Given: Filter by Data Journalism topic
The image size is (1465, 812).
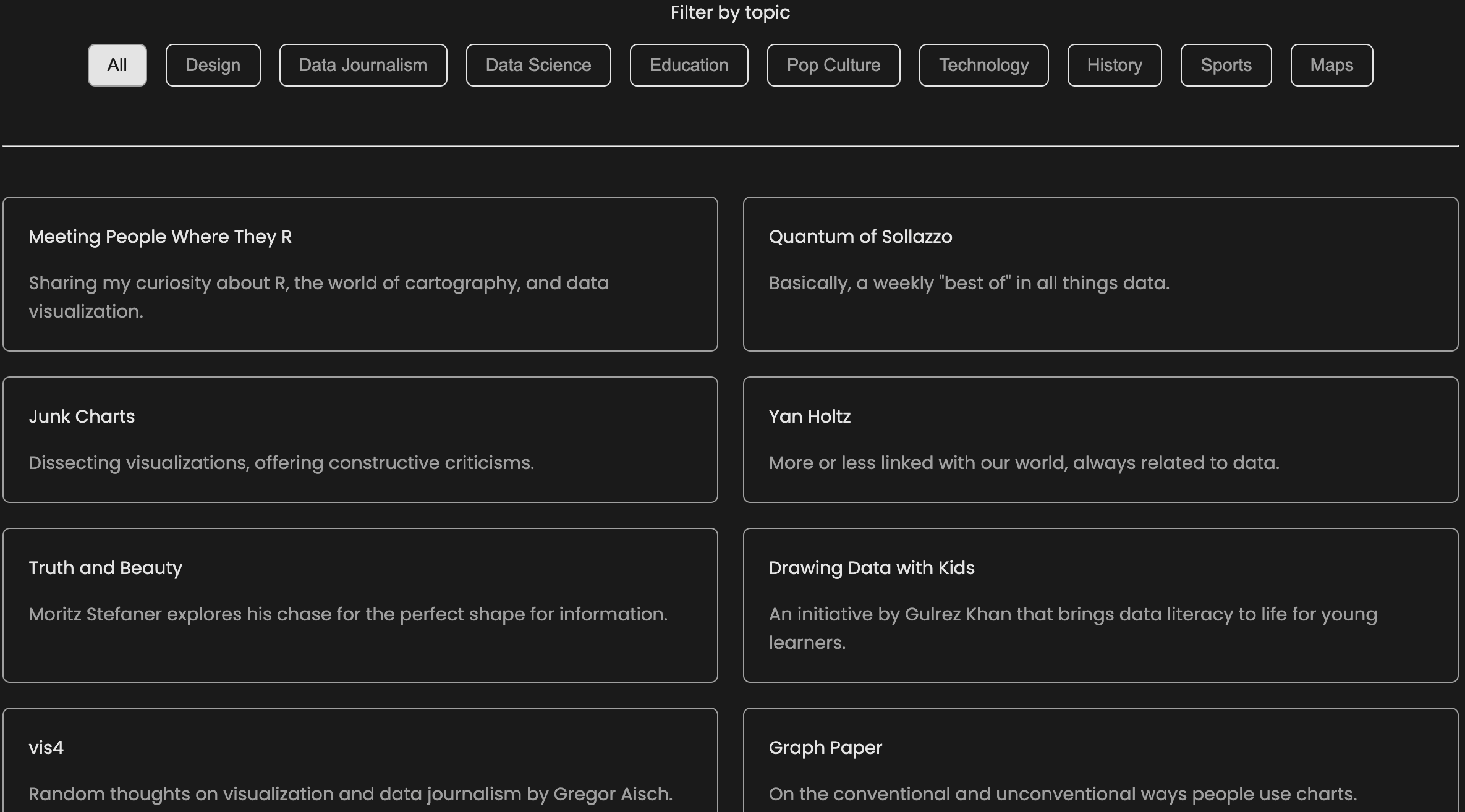Looking at the screenshot, I should pyautogui.click(x=363, y=65).
